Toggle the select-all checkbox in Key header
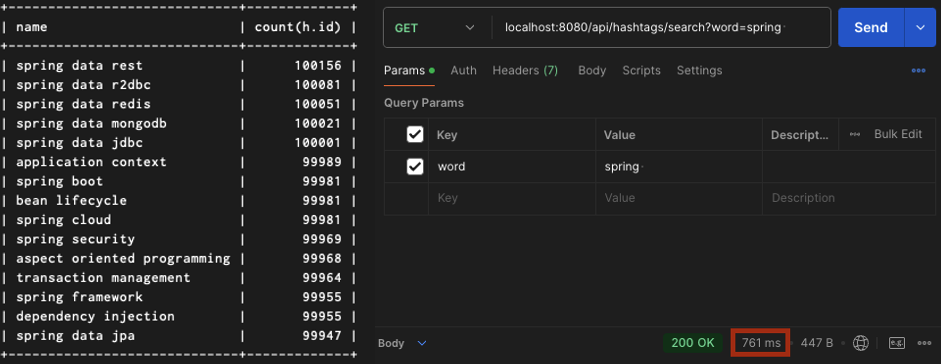Screen dimensions: 941x364 point(415,134)
